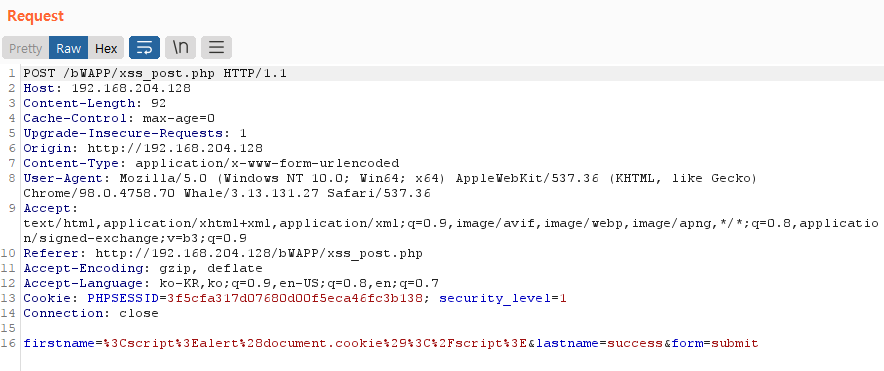Click the form=submit parameter

click(715, 343)
